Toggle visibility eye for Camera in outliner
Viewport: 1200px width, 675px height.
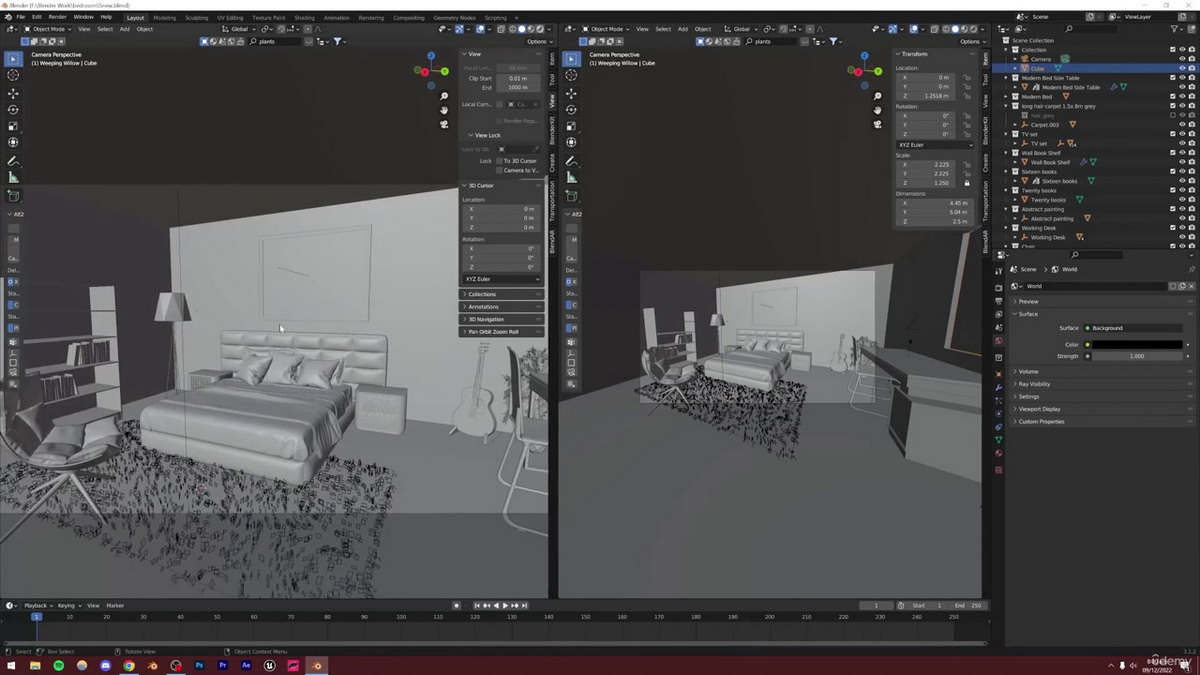1182,59
